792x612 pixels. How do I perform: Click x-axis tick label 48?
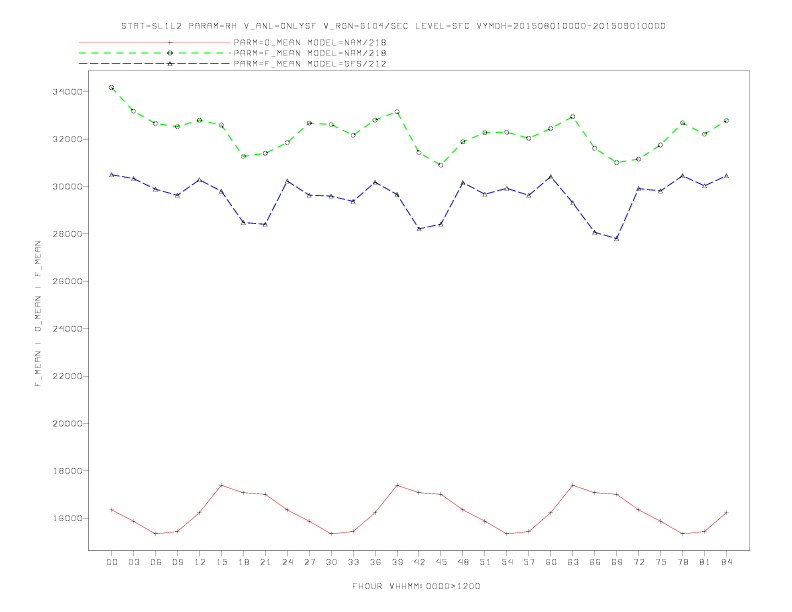[x=463, y=562]
